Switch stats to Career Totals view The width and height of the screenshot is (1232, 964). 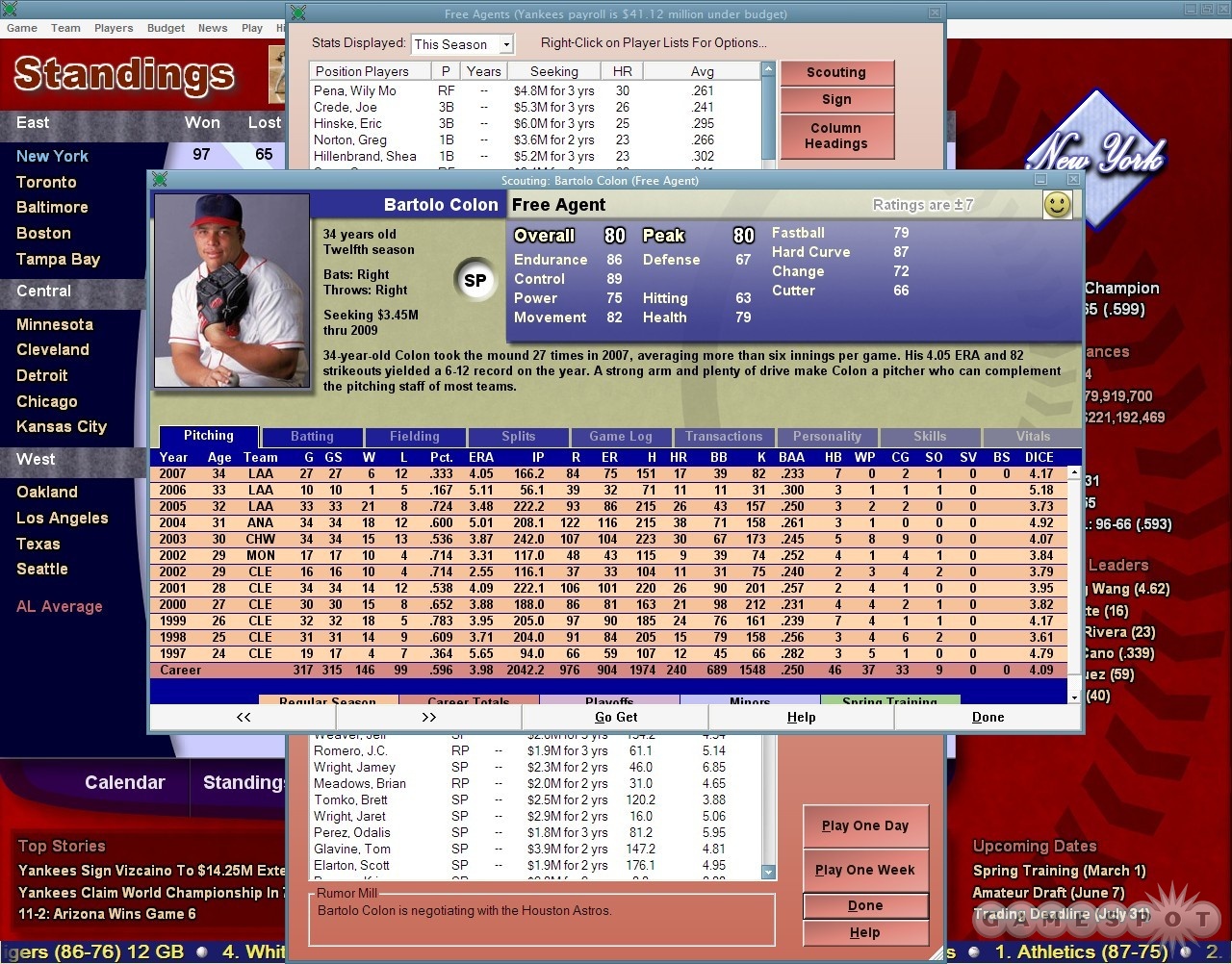[x=469, y=701]
